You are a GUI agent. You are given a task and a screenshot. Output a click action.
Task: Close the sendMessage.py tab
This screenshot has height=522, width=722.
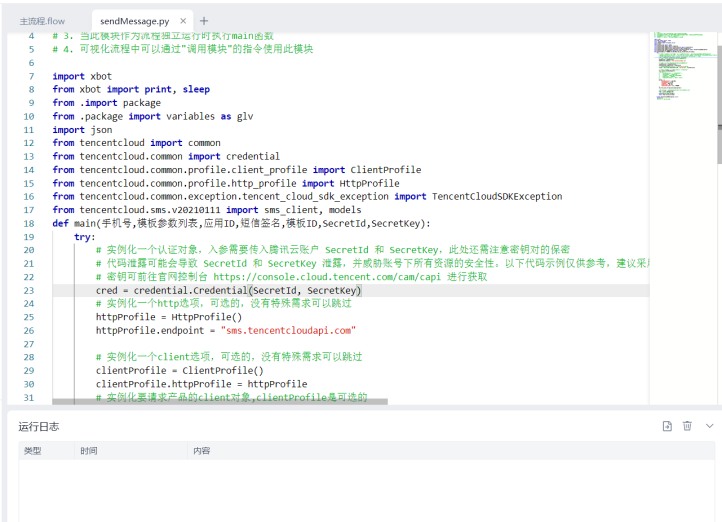pyautogui.click(x=183, y=21)
